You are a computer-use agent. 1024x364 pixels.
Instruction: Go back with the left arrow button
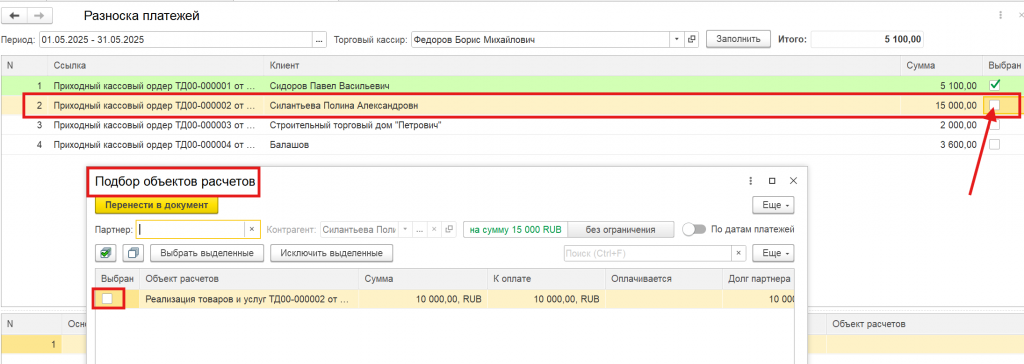[x=15, y=16]
